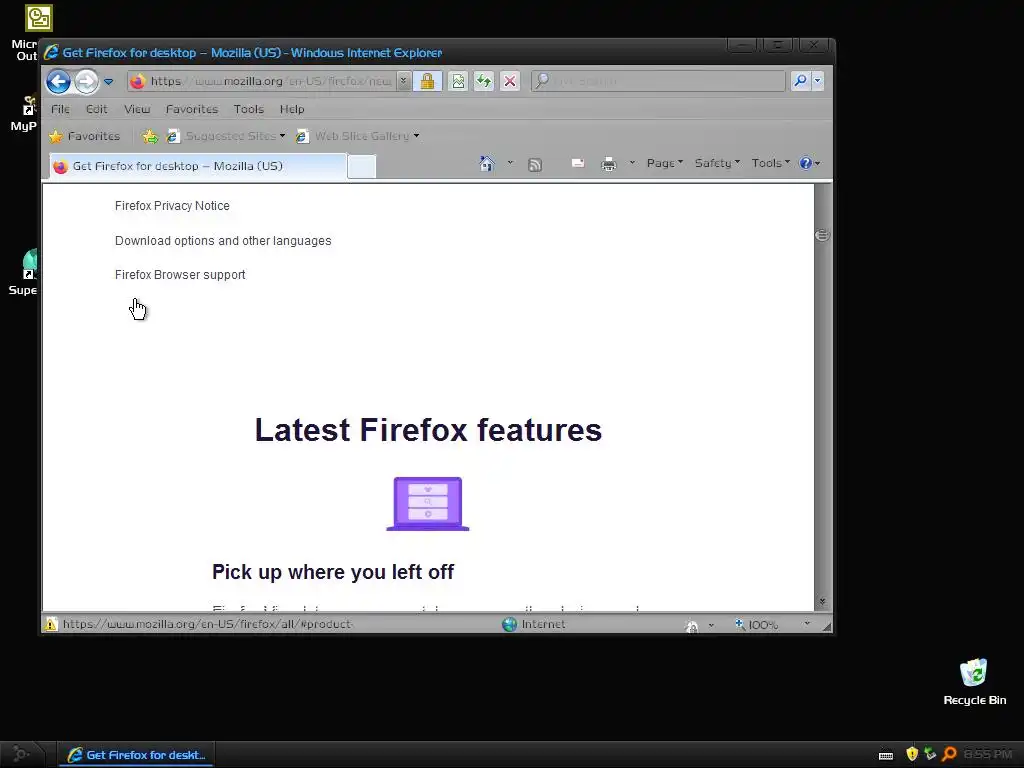Open the 100% zoom level control

756,625
